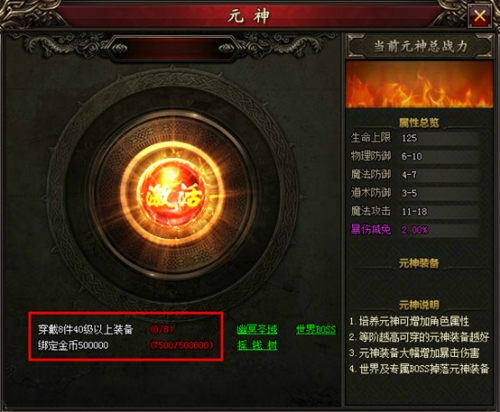Open the 幽冥圣域 link

point(257,329)
